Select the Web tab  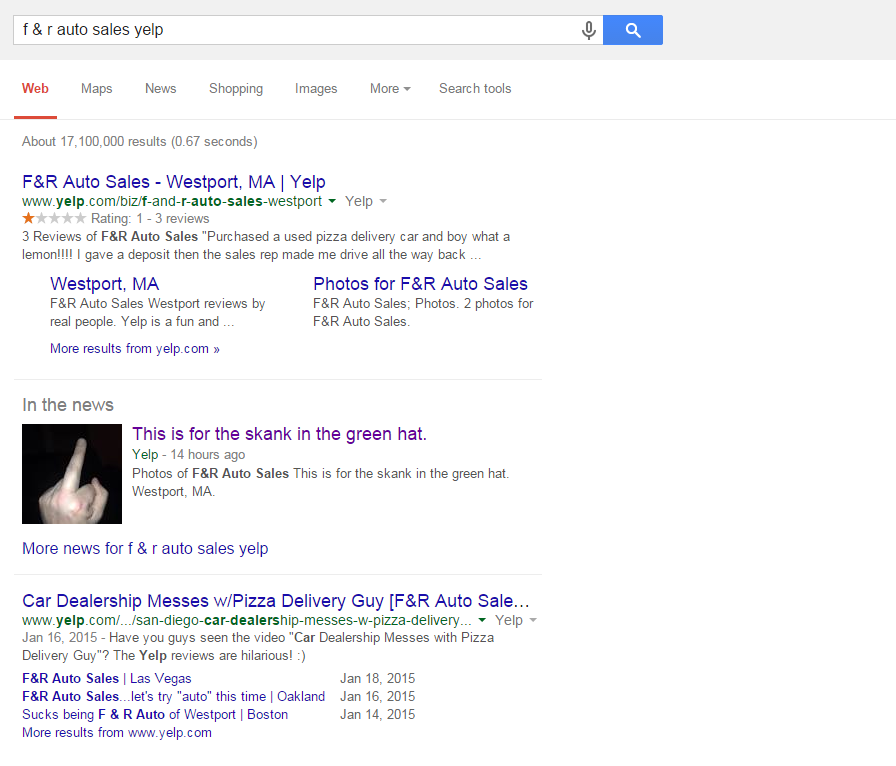point(35,89)
